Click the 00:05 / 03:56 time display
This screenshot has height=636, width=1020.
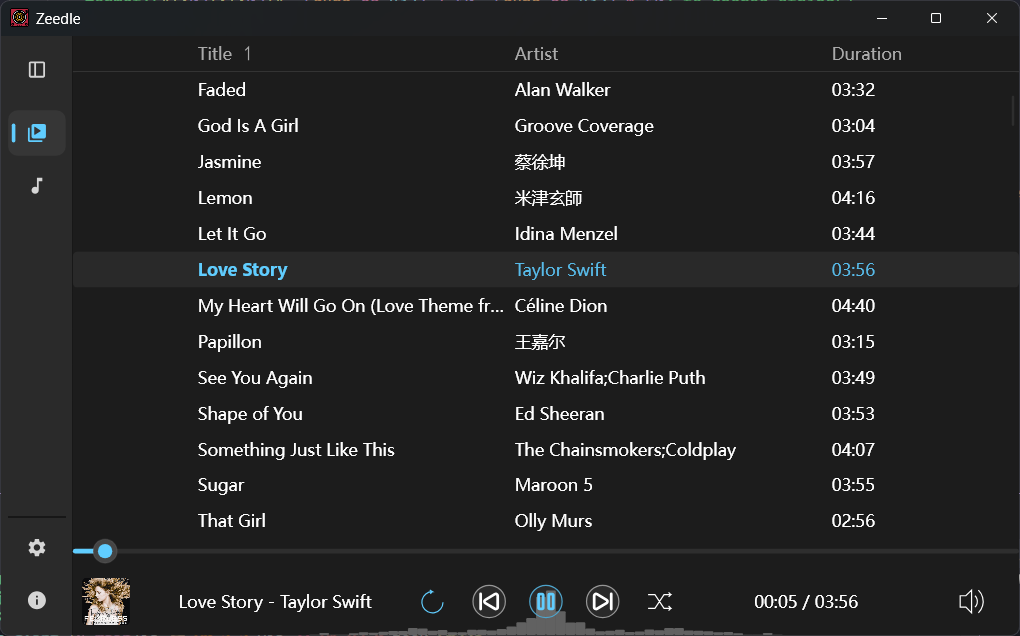pos(806,602)
